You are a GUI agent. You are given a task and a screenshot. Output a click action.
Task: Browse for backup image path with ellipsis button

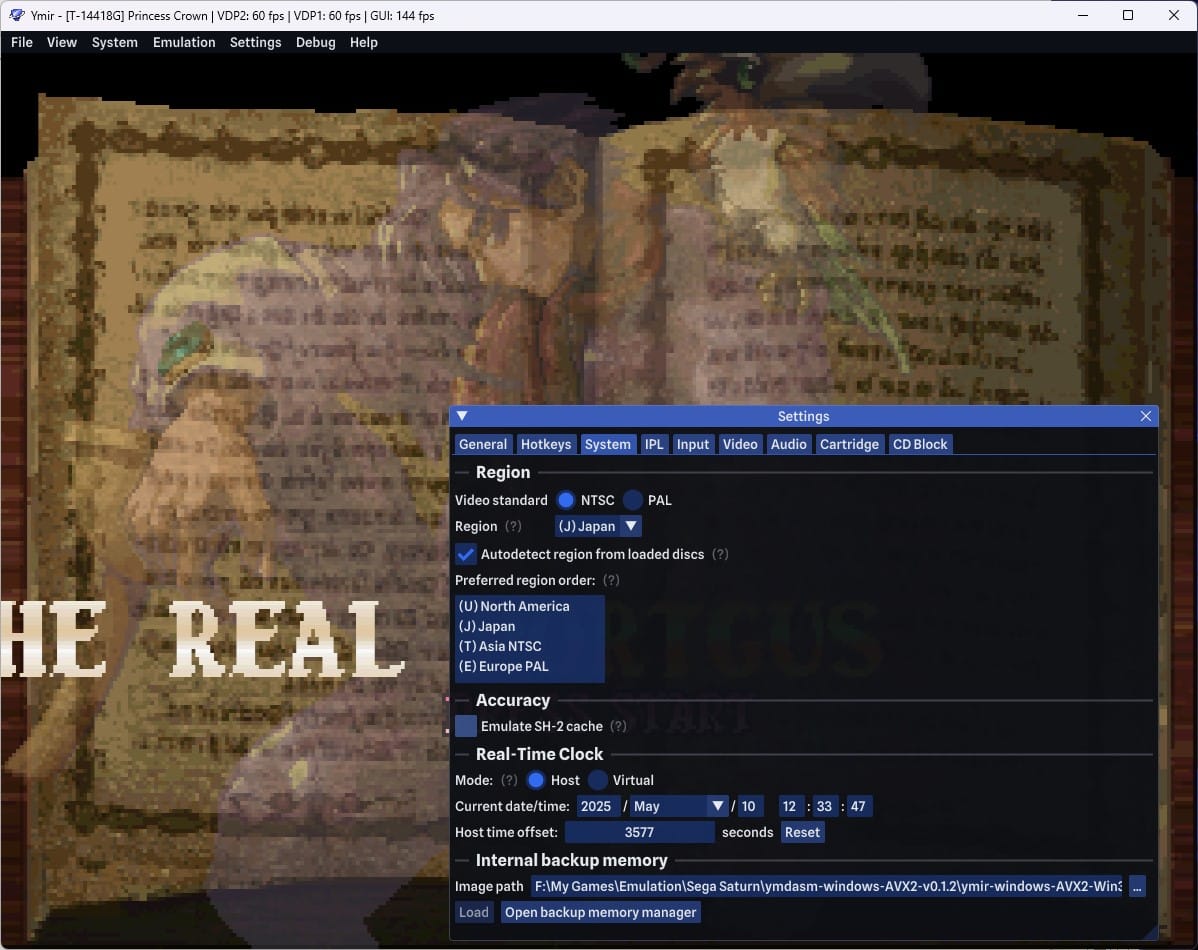[x=1137, y=886]
